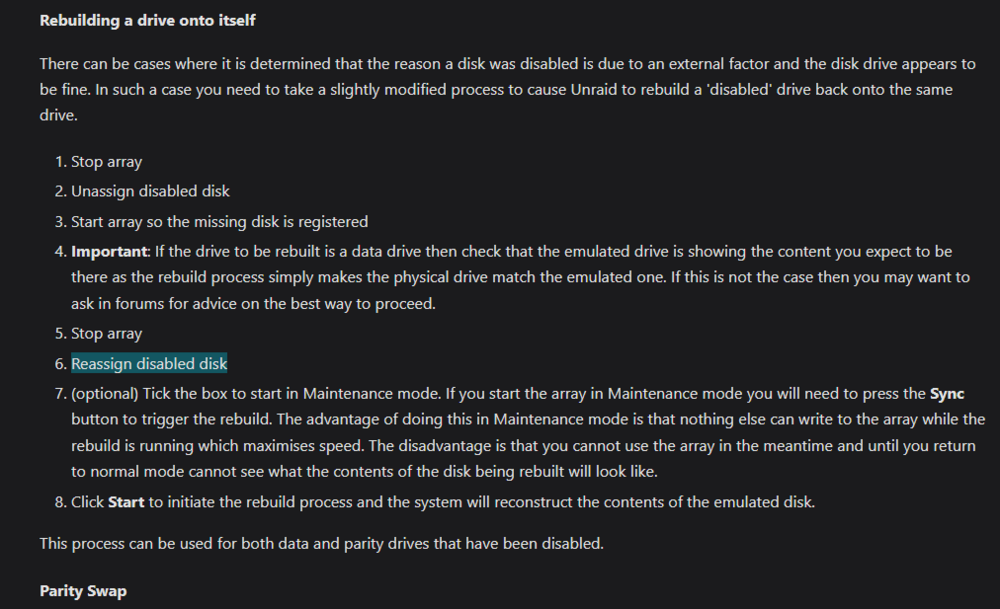Click the 'Unassign disabled disk' step

[150, 191]
